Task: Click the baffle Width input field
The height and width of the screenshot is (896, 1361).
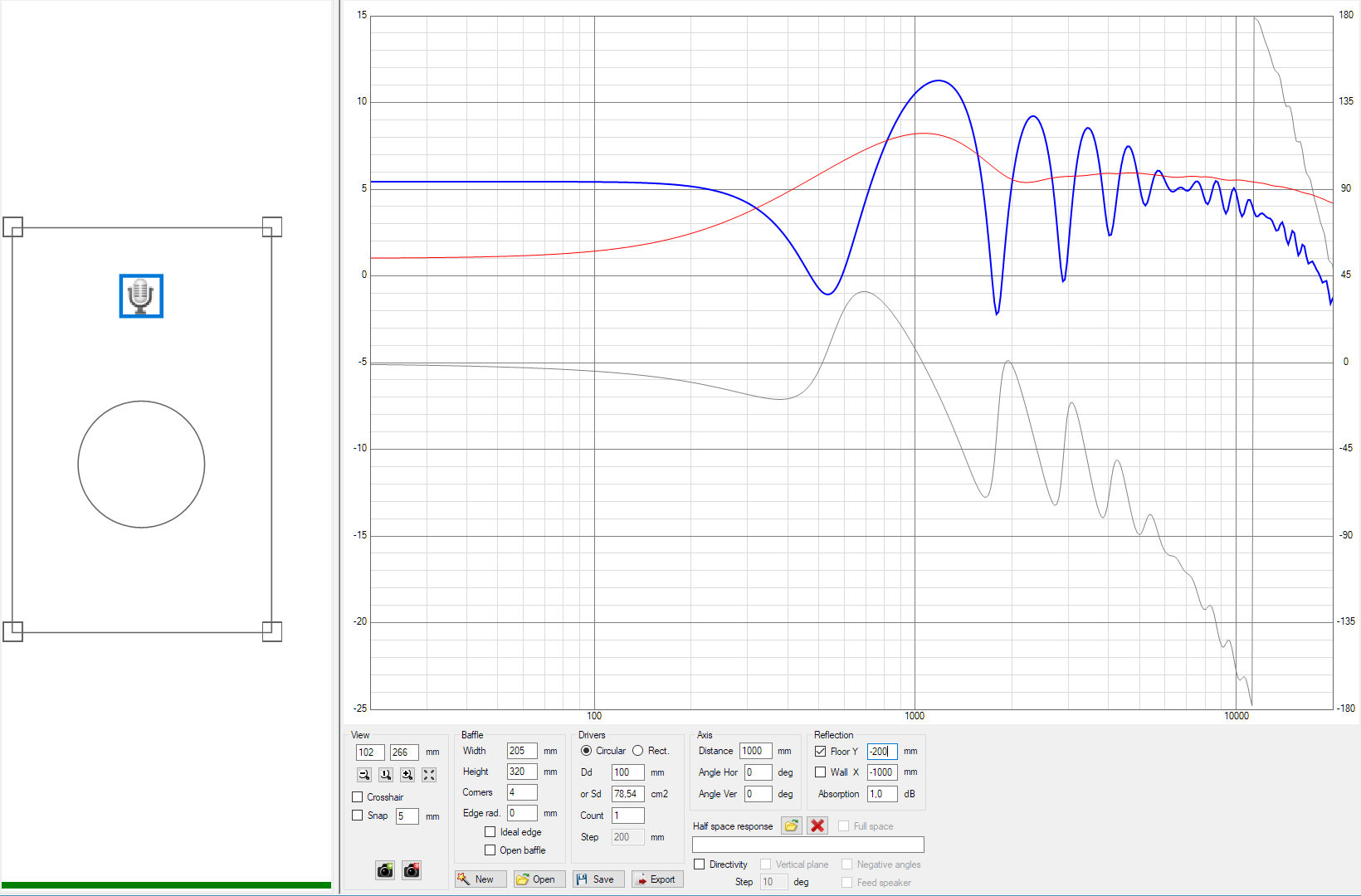Action: click(x=521, y=751)
